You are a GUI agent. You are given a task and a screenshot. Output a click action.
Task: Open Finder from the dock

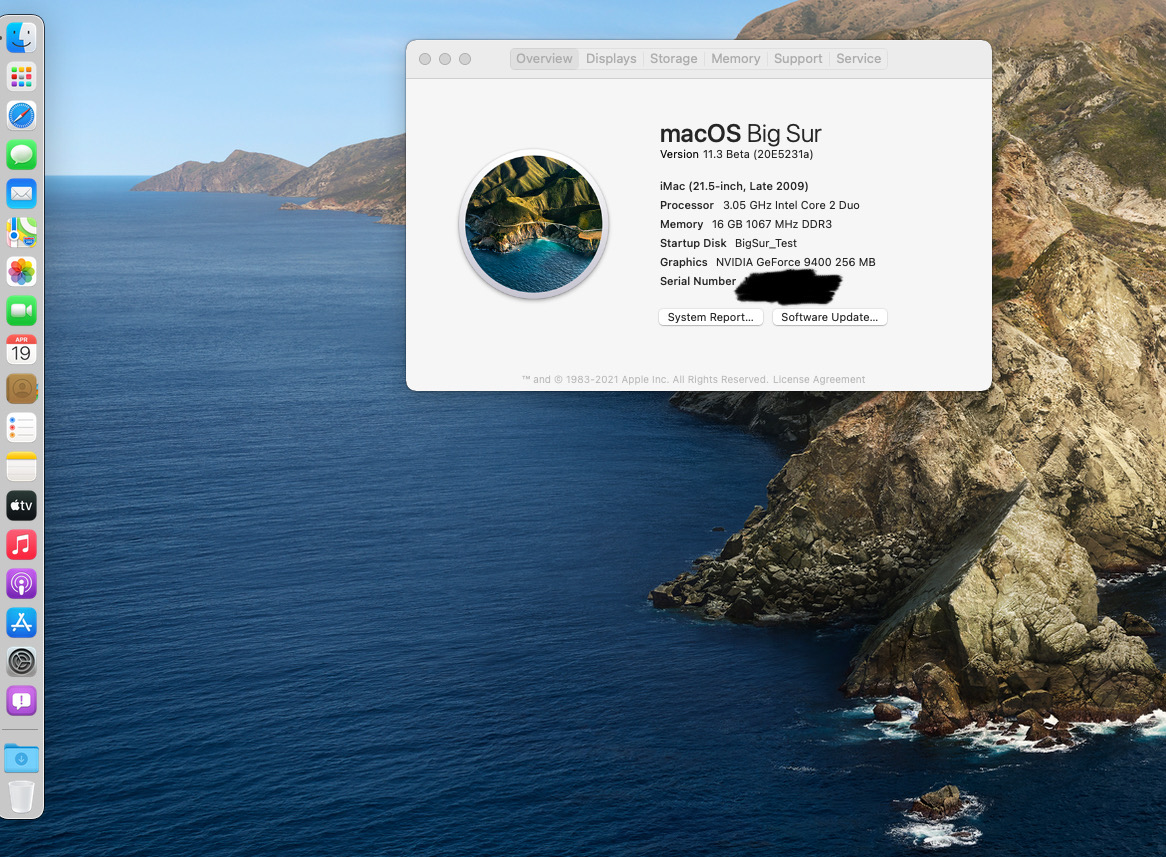click(22, 37)
